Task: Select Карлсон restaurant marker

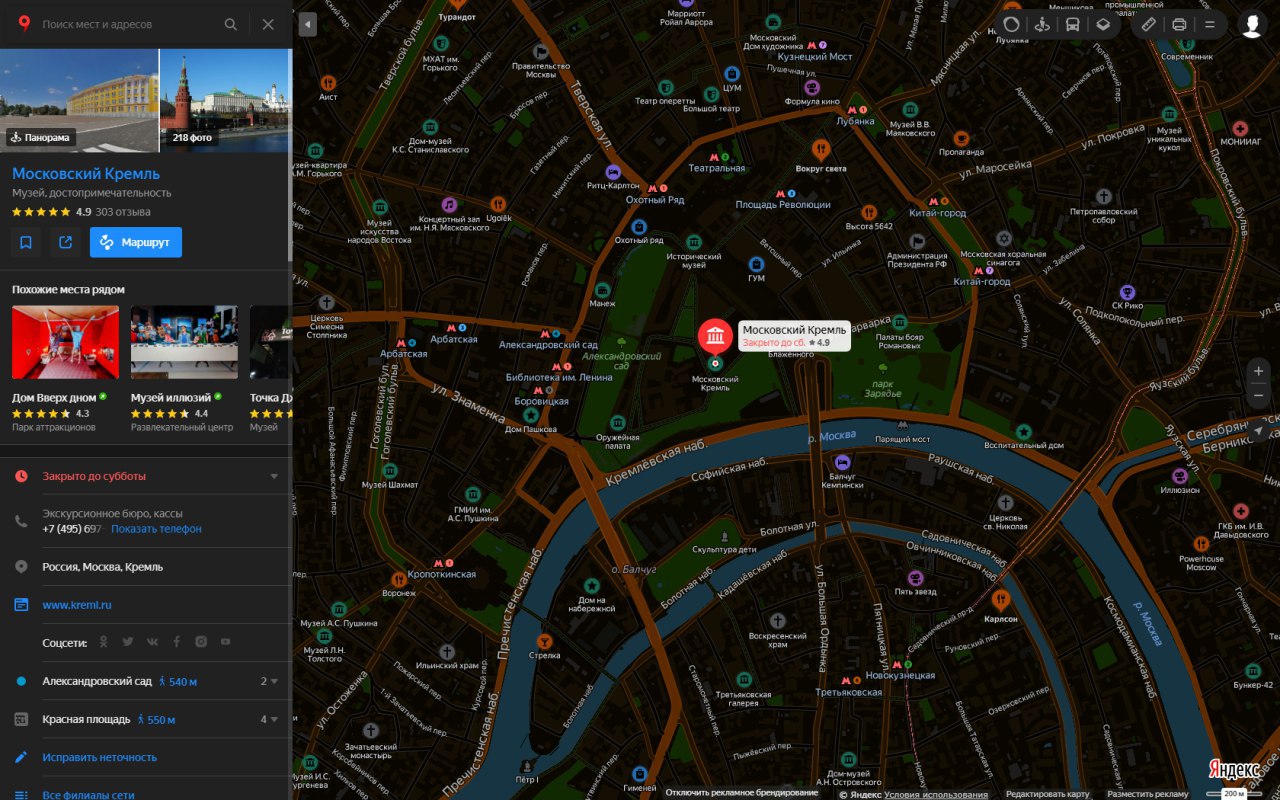Action: (1001, 600)
